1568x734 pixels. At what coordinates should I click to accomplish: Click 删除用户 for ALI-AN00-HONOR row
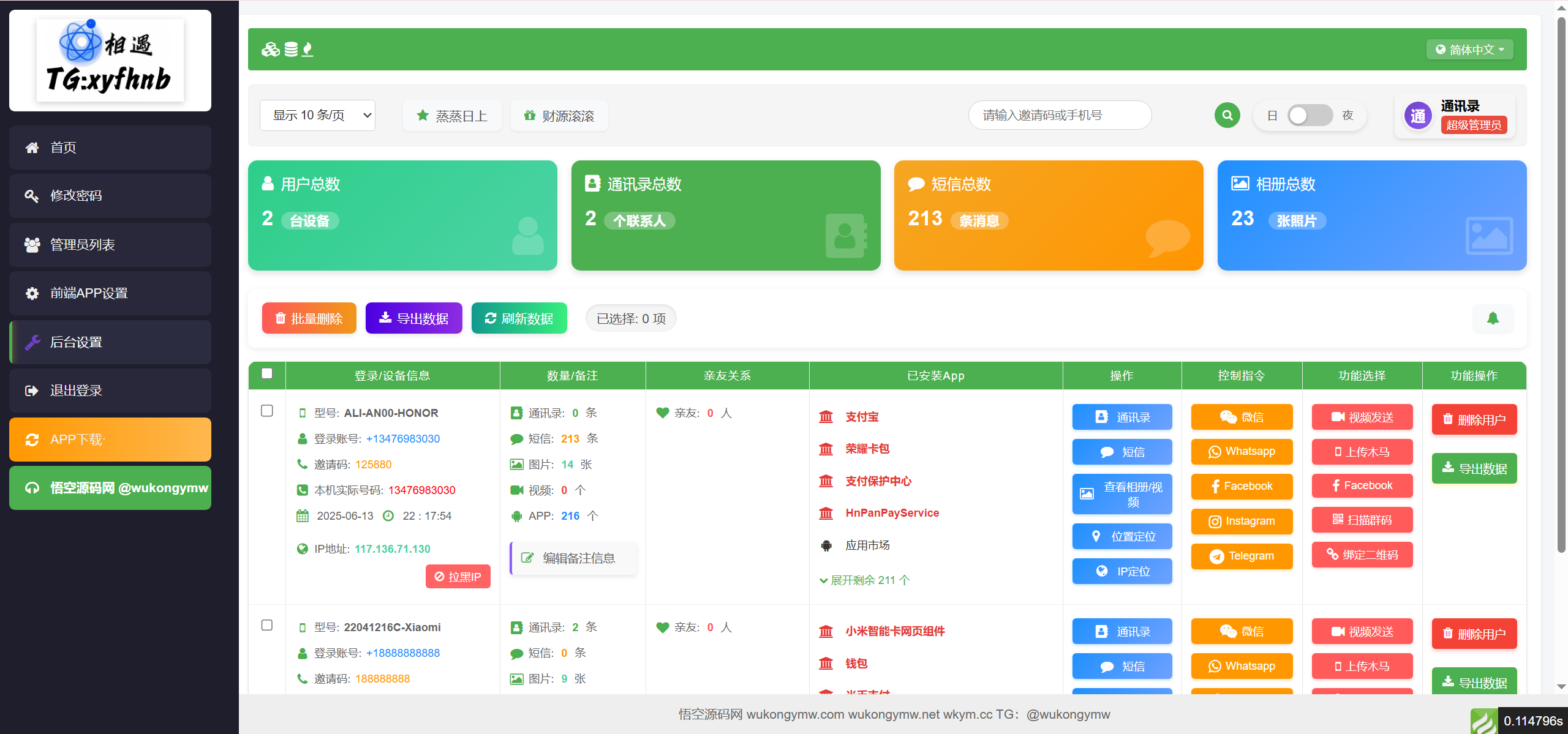tap(1474, 419)
